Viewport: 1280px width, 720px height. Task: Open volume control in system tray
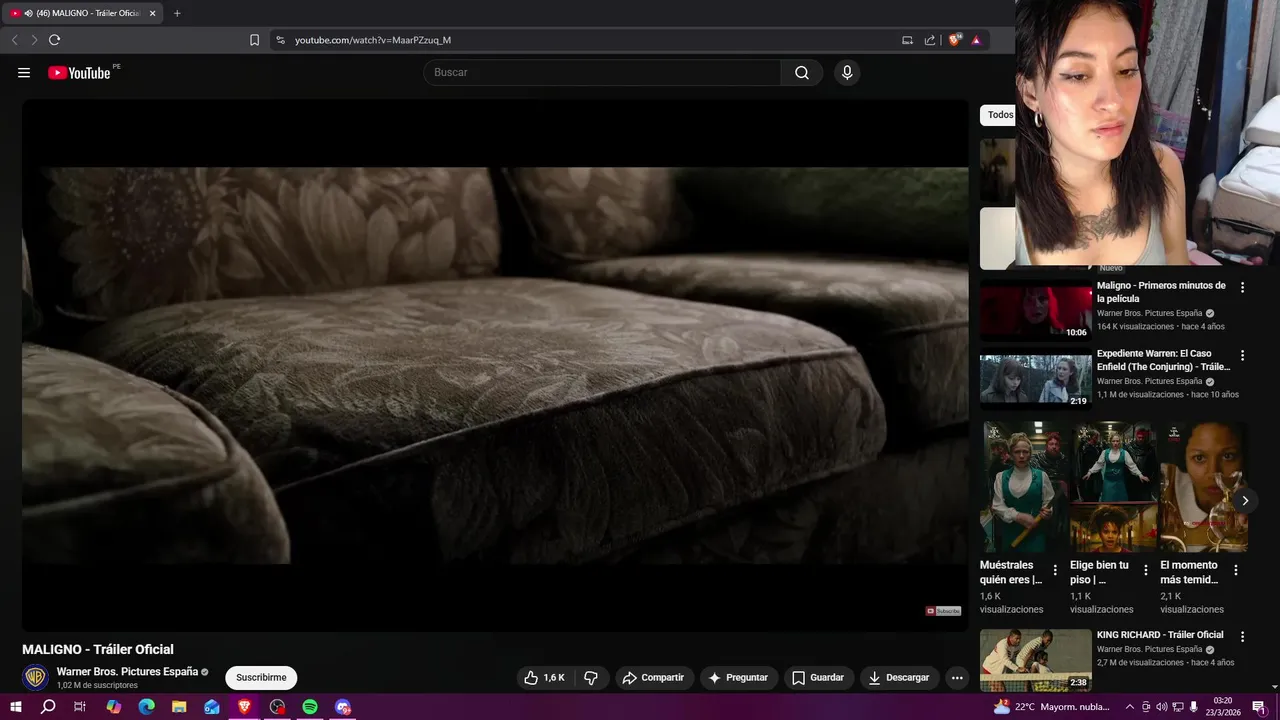click(x=1162, y=707)
